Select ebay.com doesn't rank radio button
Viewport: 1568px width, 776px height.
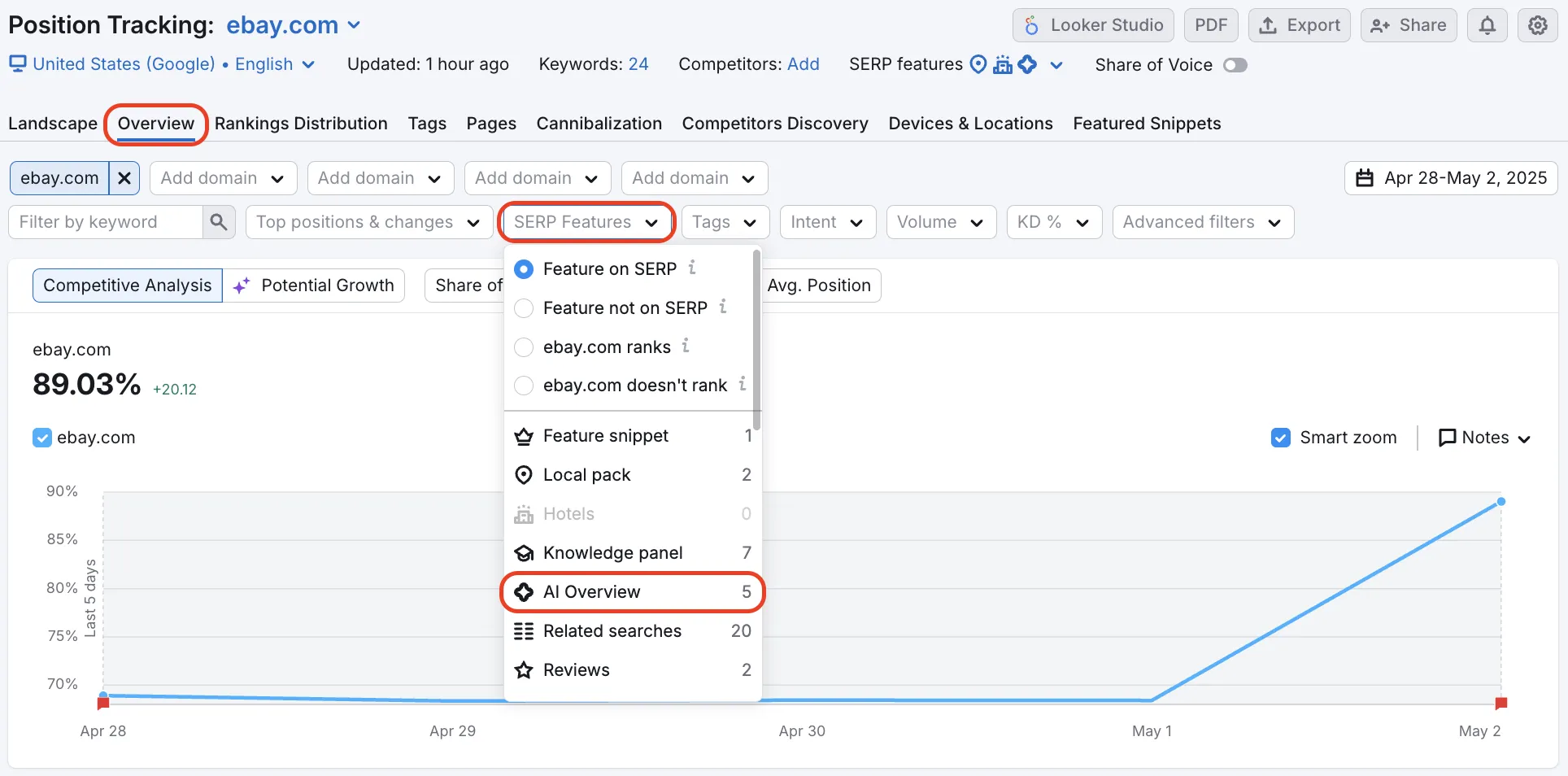click(524, 385)
